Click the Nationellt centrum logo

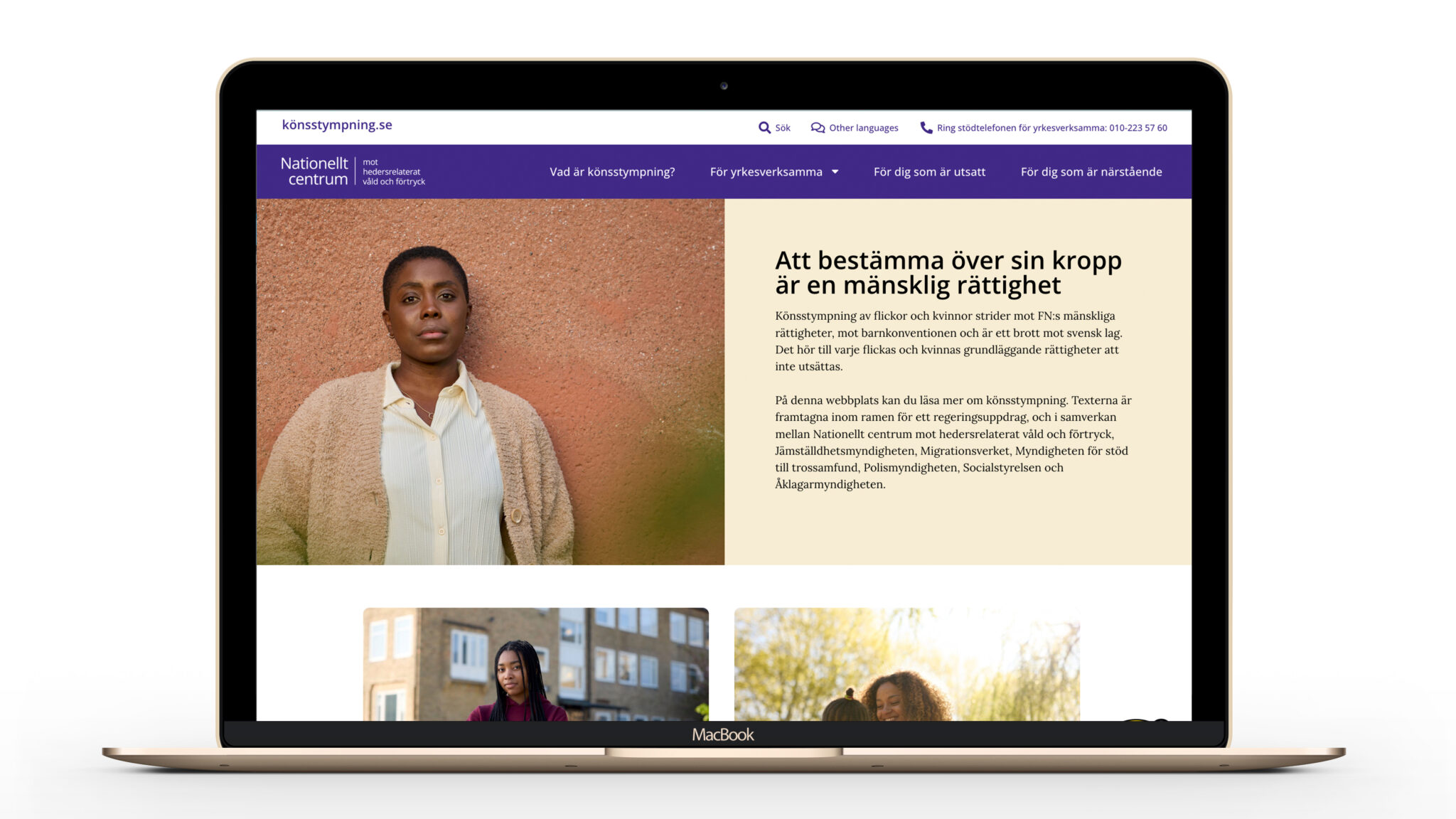353,171
